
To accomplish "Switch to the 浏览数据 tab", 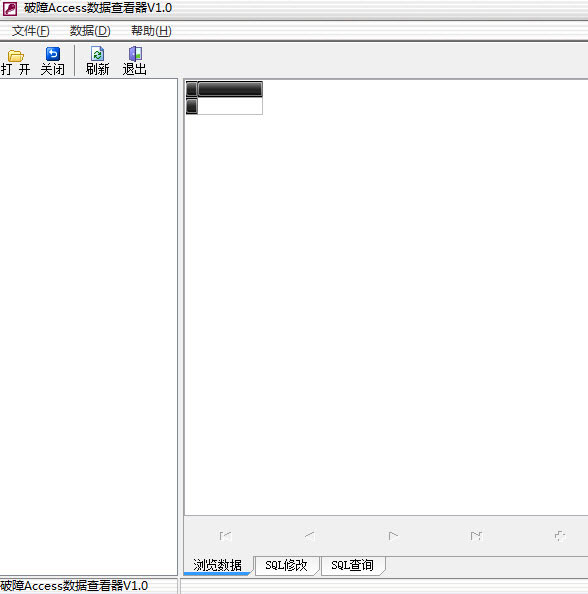I will (217, 565).
